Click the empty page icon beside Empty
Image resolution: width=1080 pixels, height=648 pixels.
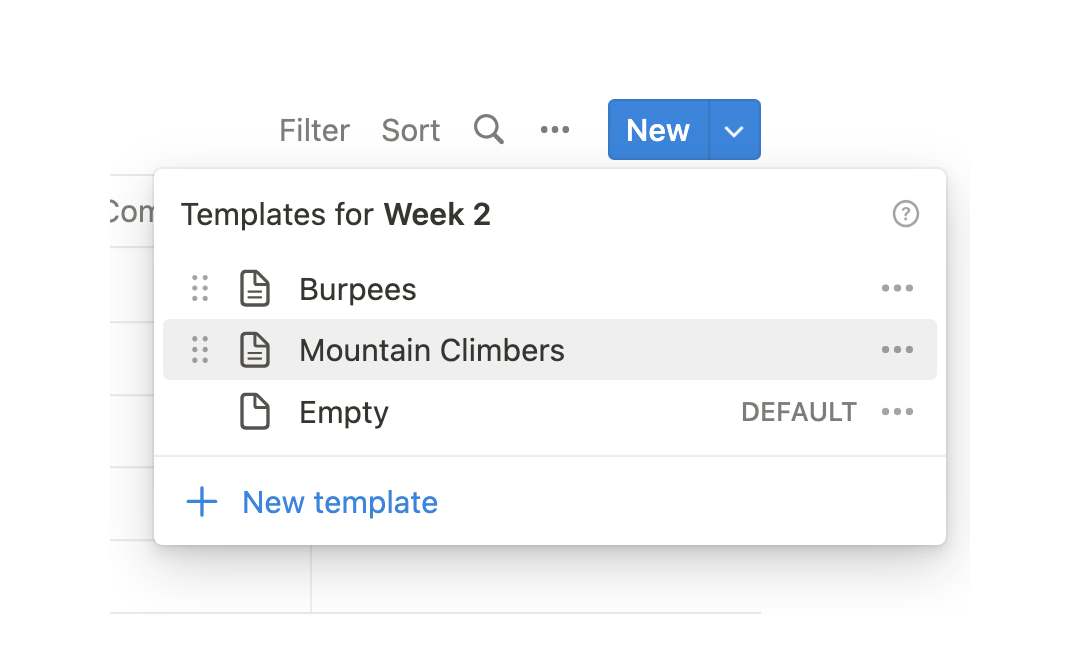pyautogui.click(x=256, y=412)
